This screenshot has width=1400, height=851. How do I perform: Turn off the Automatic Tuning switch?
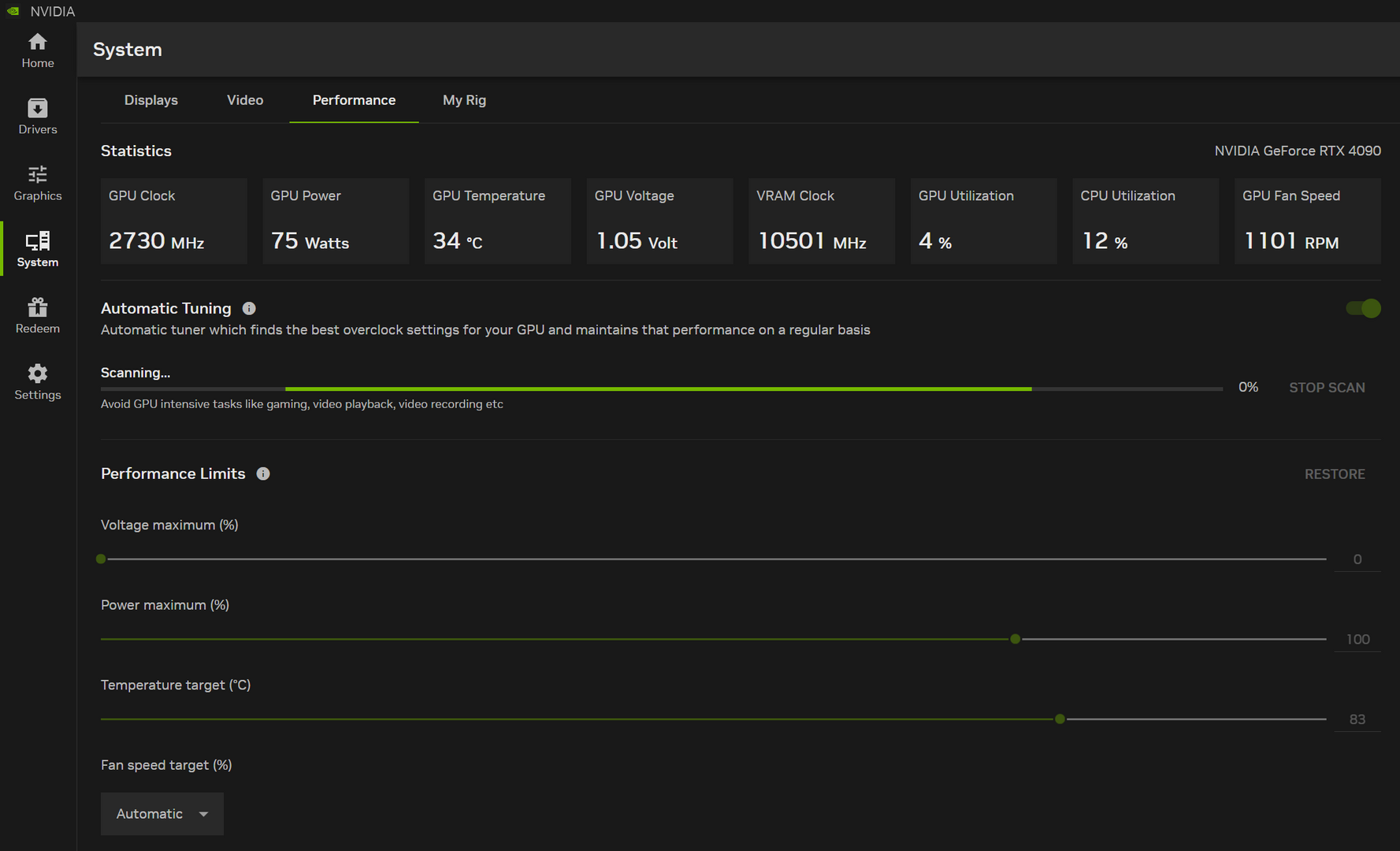[1364, 308]
